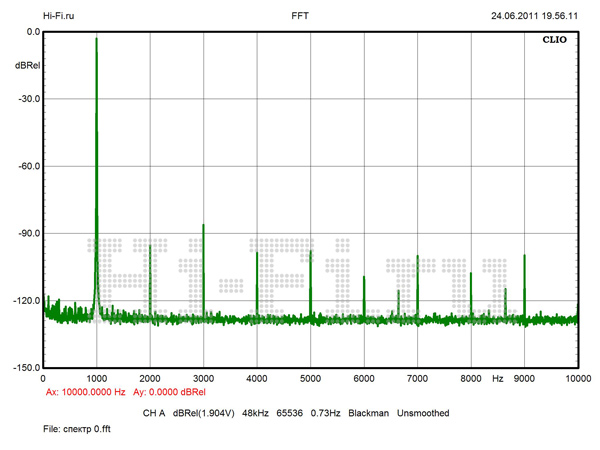Viewport: 600px width, 450px height.
Task: Click the FFT title above the graph
Action: (x=300, y=16)
